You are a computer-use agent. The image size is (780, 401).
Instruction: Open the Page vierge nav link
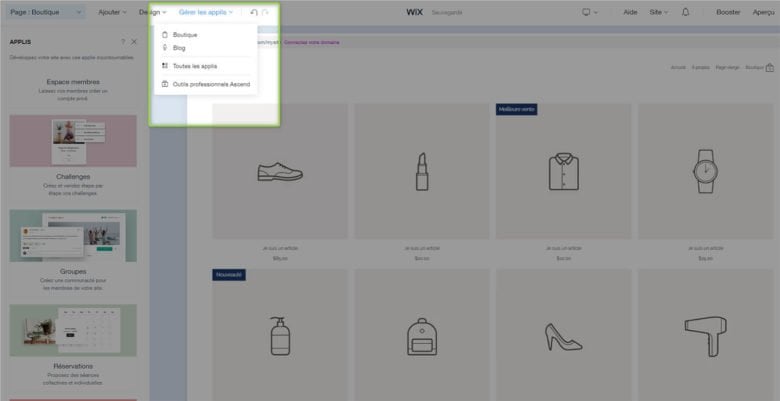727,68
